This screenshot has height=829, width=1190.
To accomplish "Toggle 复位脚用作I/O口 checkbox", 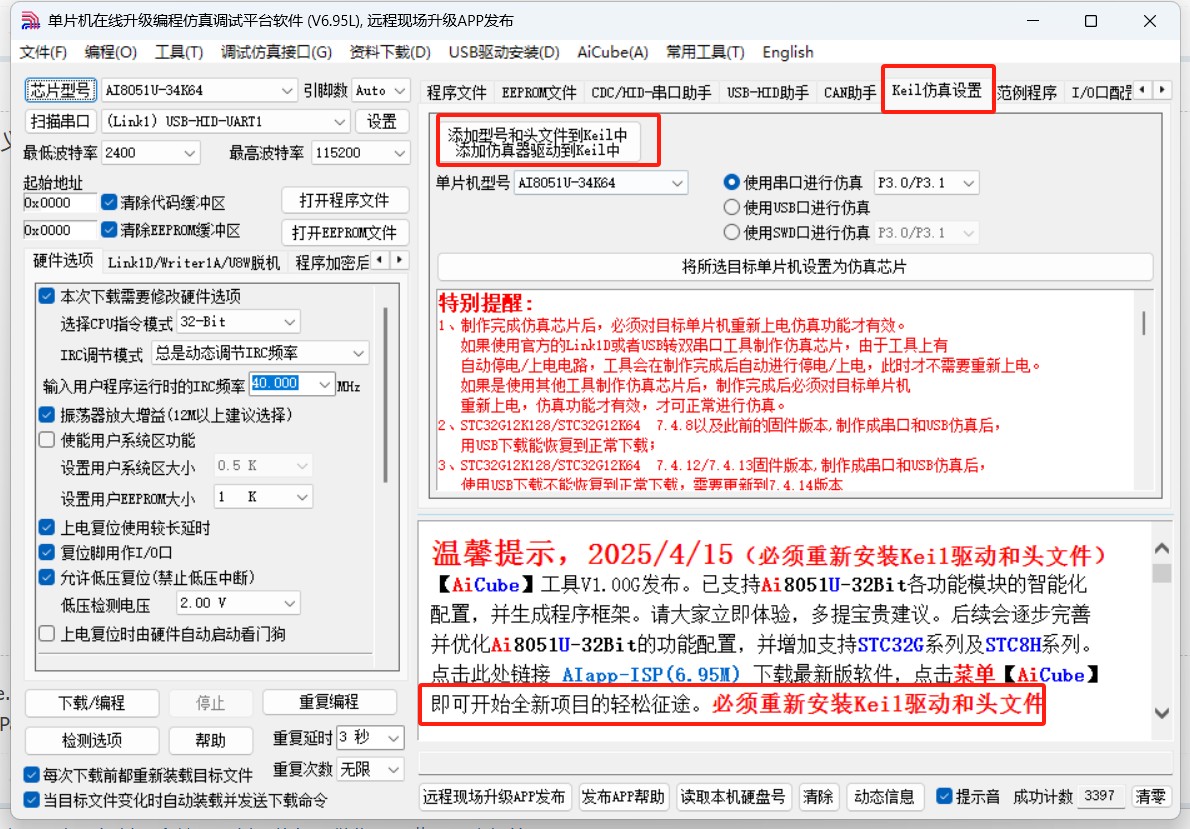I will coord(46,553).
